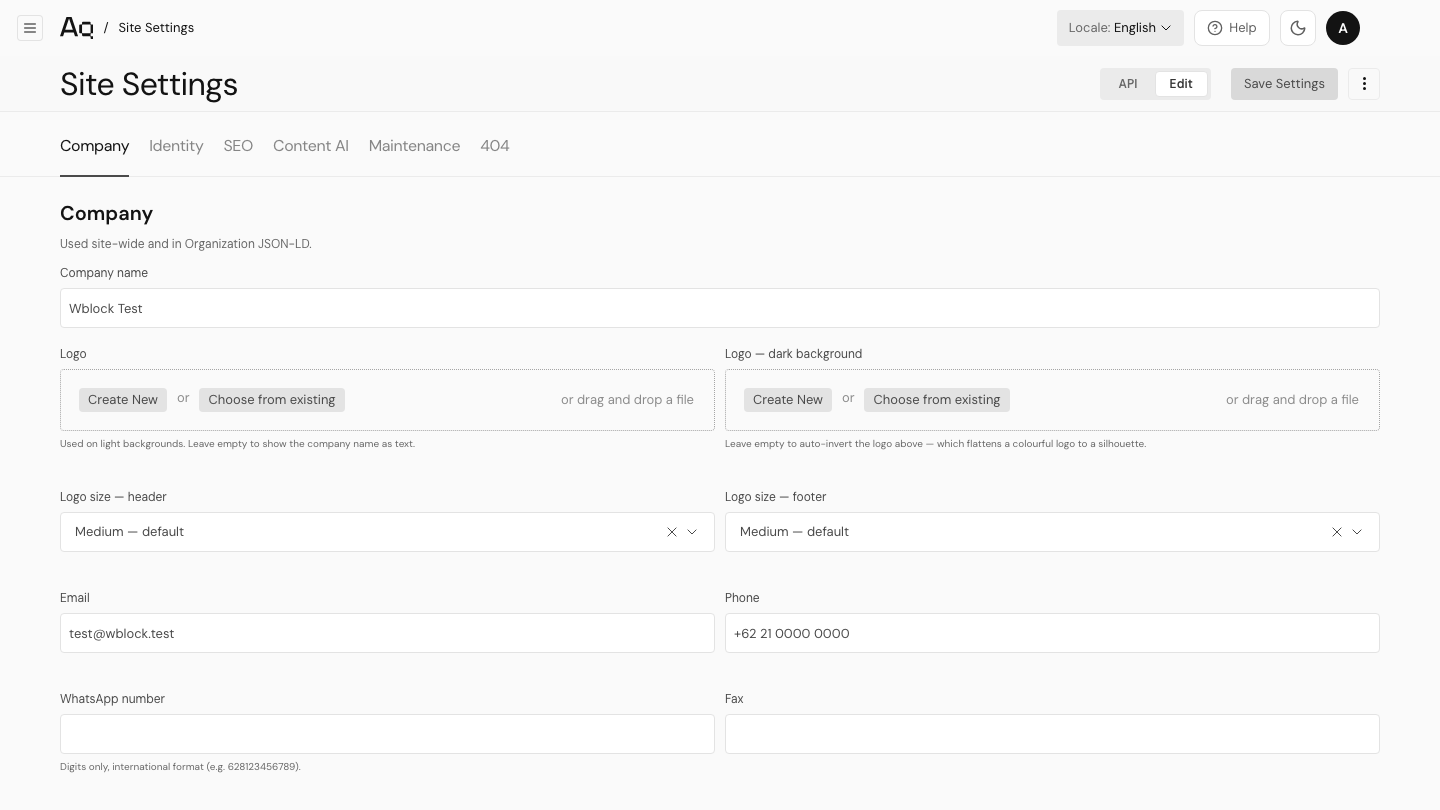Screen dimensions: 1440x810
Task: Choose from existing for the Logo field
Action: coord(272,400)
